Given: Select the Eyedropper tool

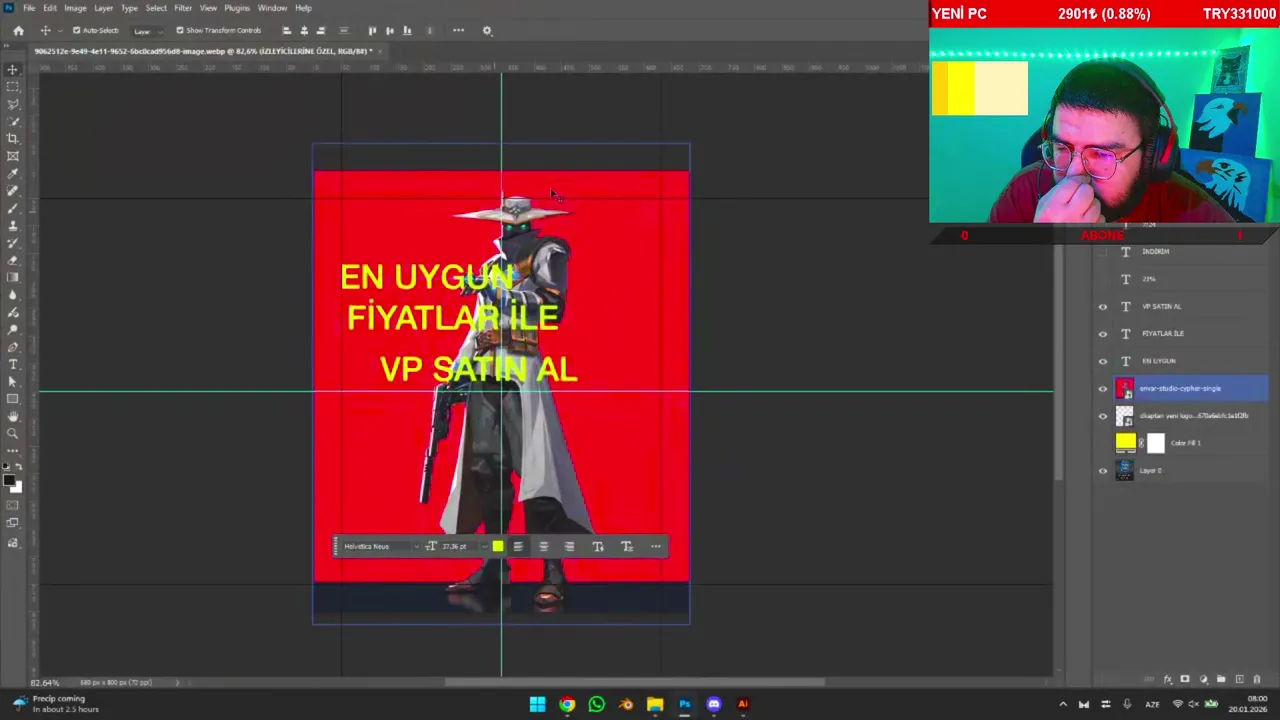Looking at the screenshot, I should pyautogui.click(x=13, y=173).
